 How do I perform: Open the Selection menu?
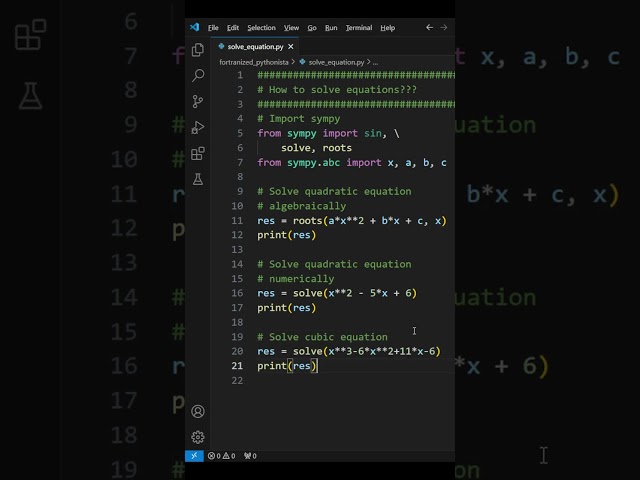261,28
